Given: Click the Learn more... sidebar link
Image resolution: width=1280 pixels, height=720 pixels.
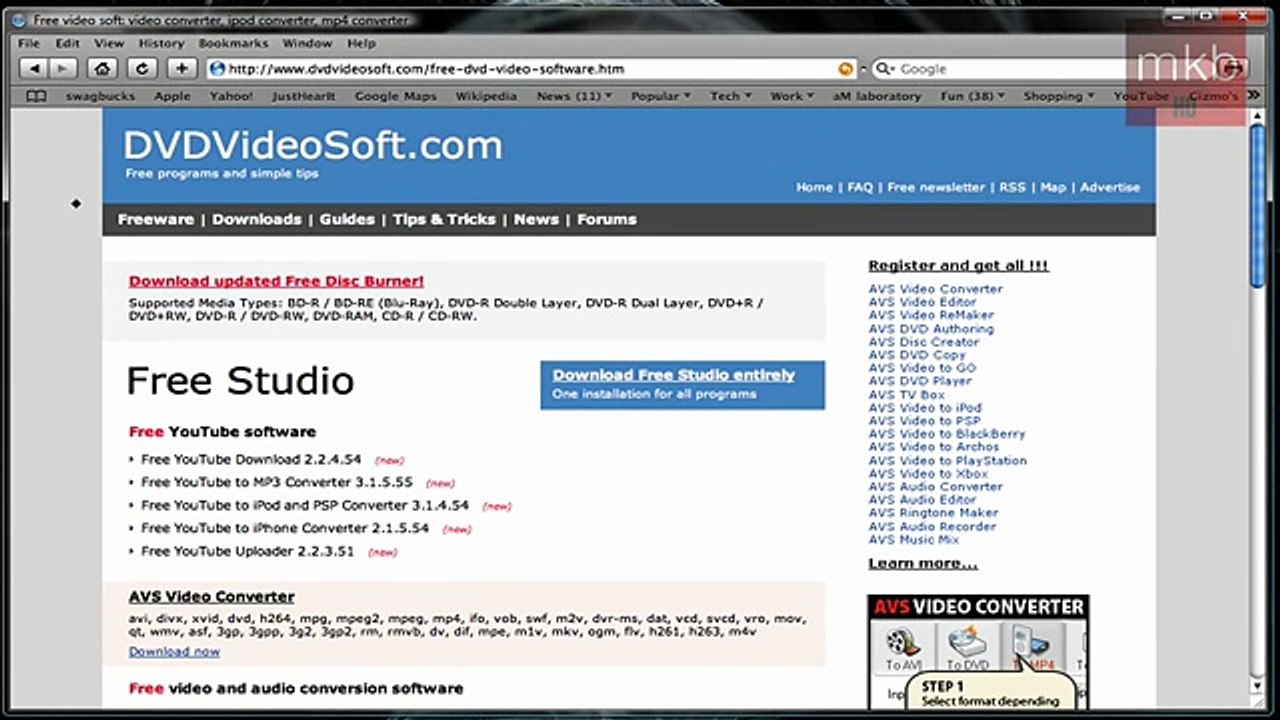Looking at the screenshot, I should (923, 564).
